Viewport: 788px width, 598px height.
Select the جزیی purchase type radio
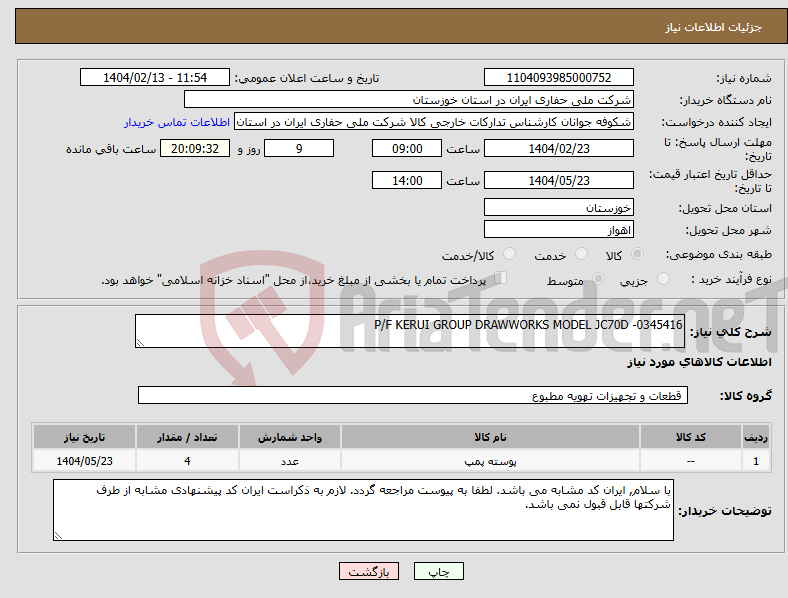(x=663, y=278)
